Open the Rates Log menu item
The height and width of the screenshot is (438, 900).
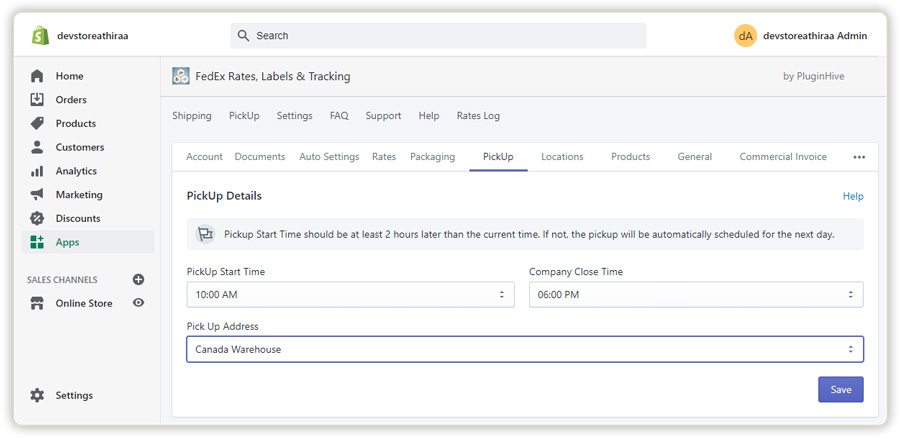pos(478,115)
